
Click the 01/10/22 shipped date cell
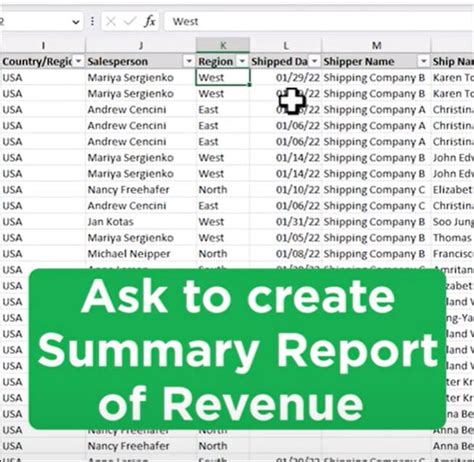pos(286,190)
